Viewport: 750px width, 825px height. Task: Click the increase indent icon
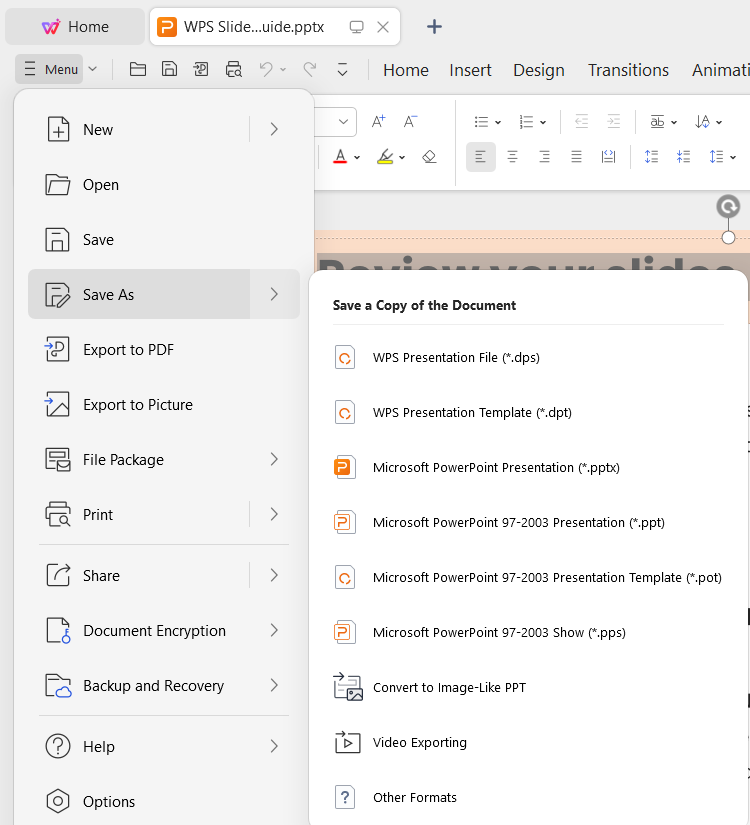click(x=614, y=122)
